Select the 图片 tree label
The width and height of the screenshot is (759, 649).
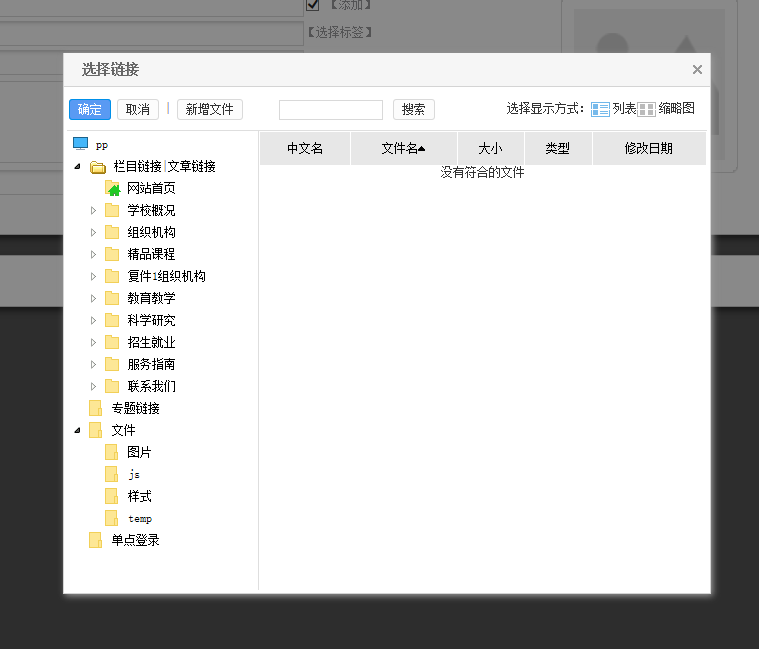[139, 452]
